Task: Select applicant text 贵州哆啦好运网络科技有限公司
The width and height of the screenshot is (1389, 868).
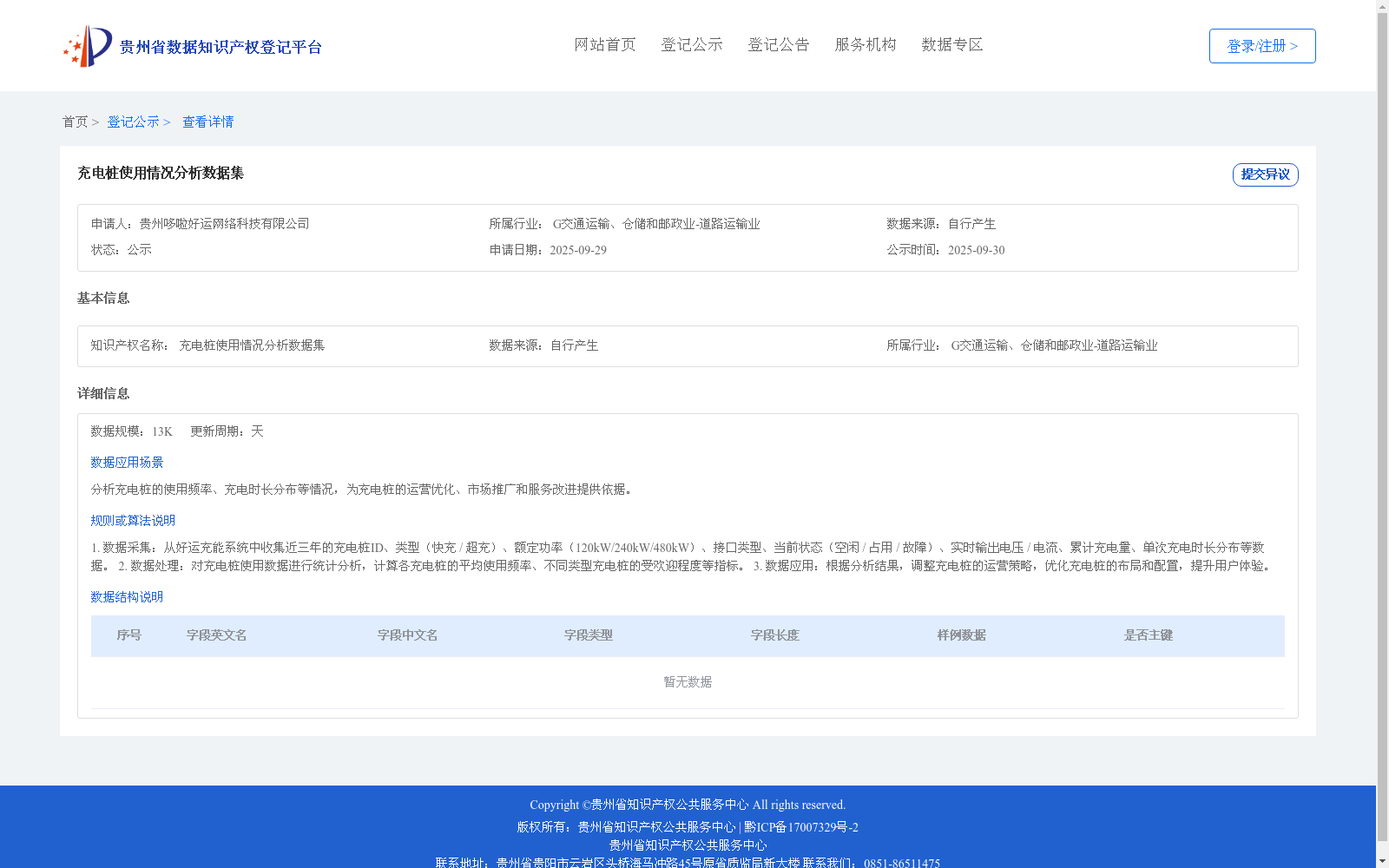Action: pos(224,224)
